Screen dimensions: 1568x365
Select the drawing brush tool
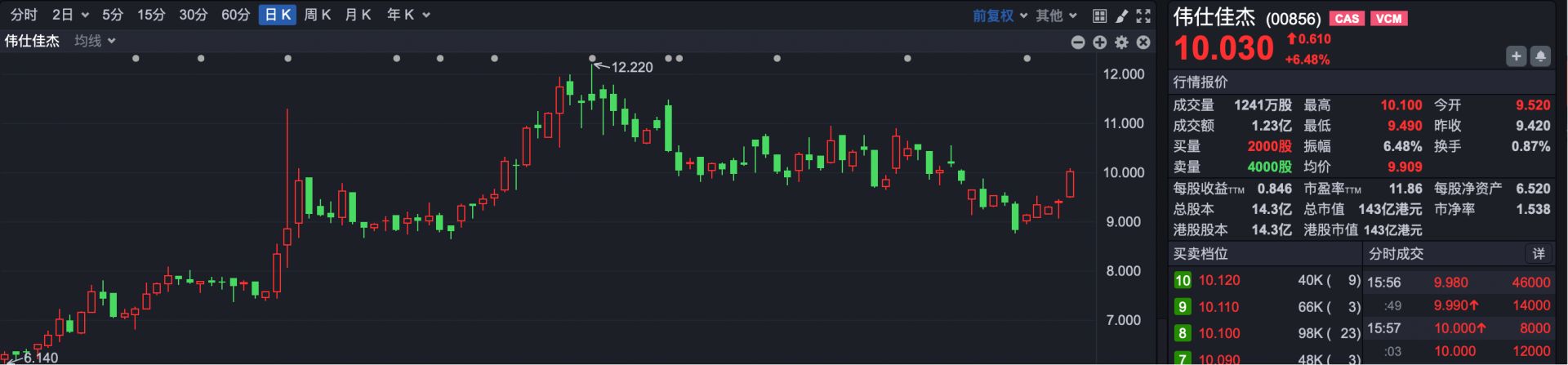coord(1121,16)
